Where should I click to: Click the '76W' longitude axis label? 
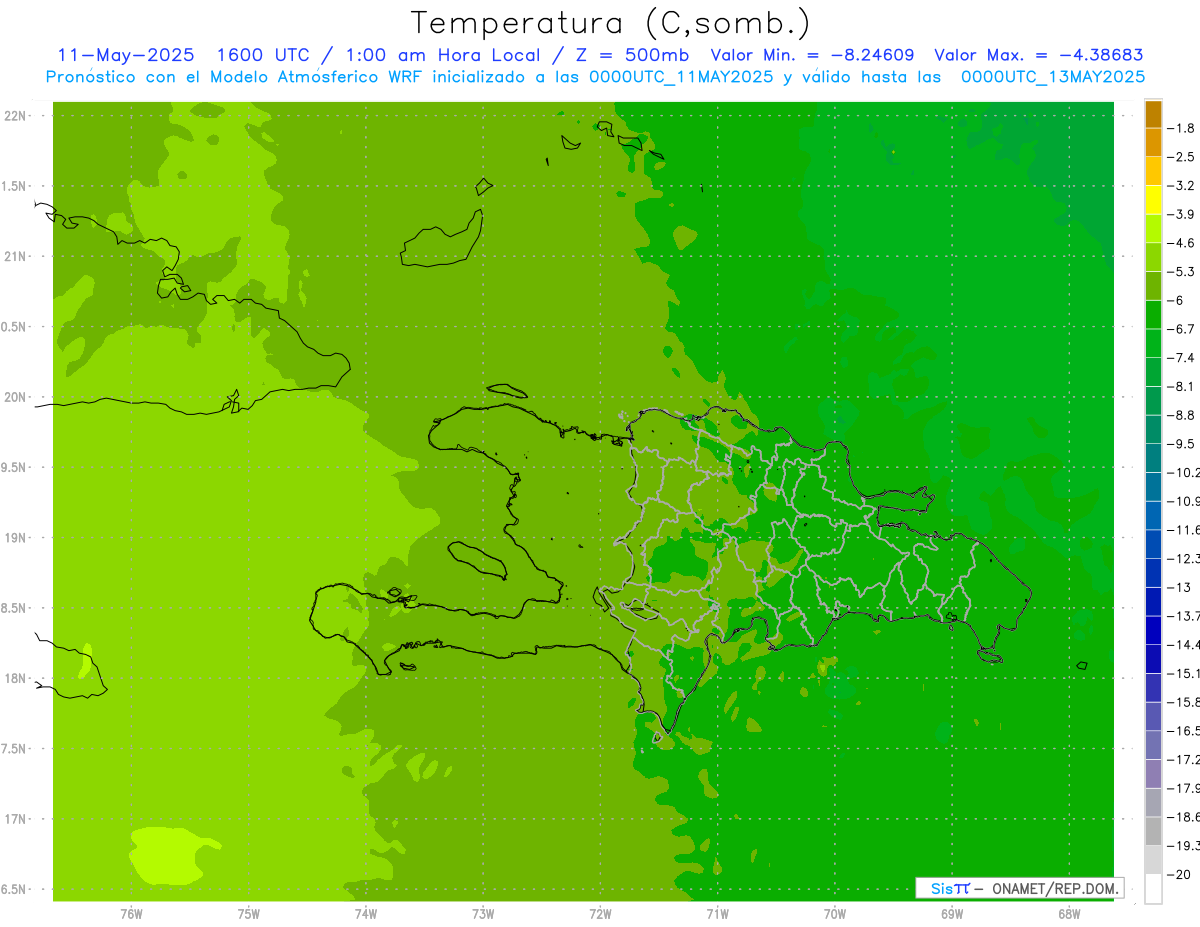pyautogui.click(x=131, y=914)
